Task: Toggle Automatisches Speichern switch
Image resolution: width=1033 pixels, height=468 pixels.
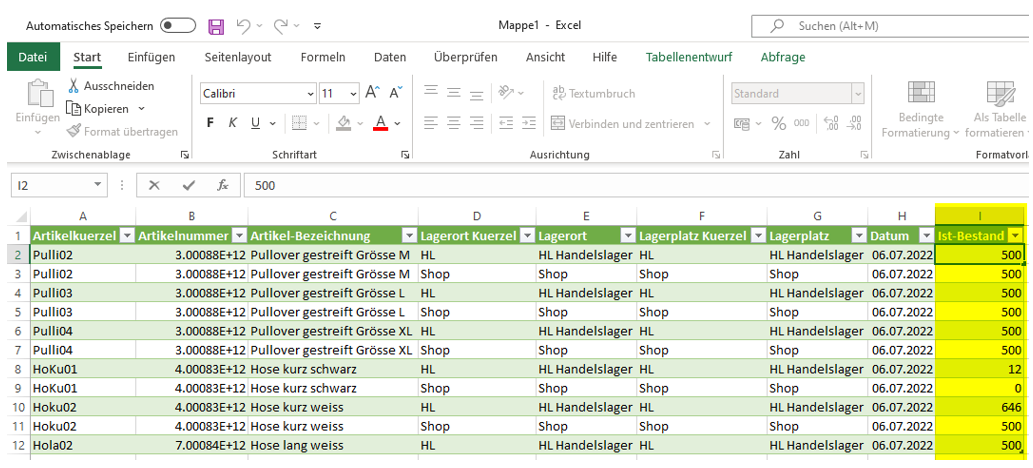Action: pos(178,26)
